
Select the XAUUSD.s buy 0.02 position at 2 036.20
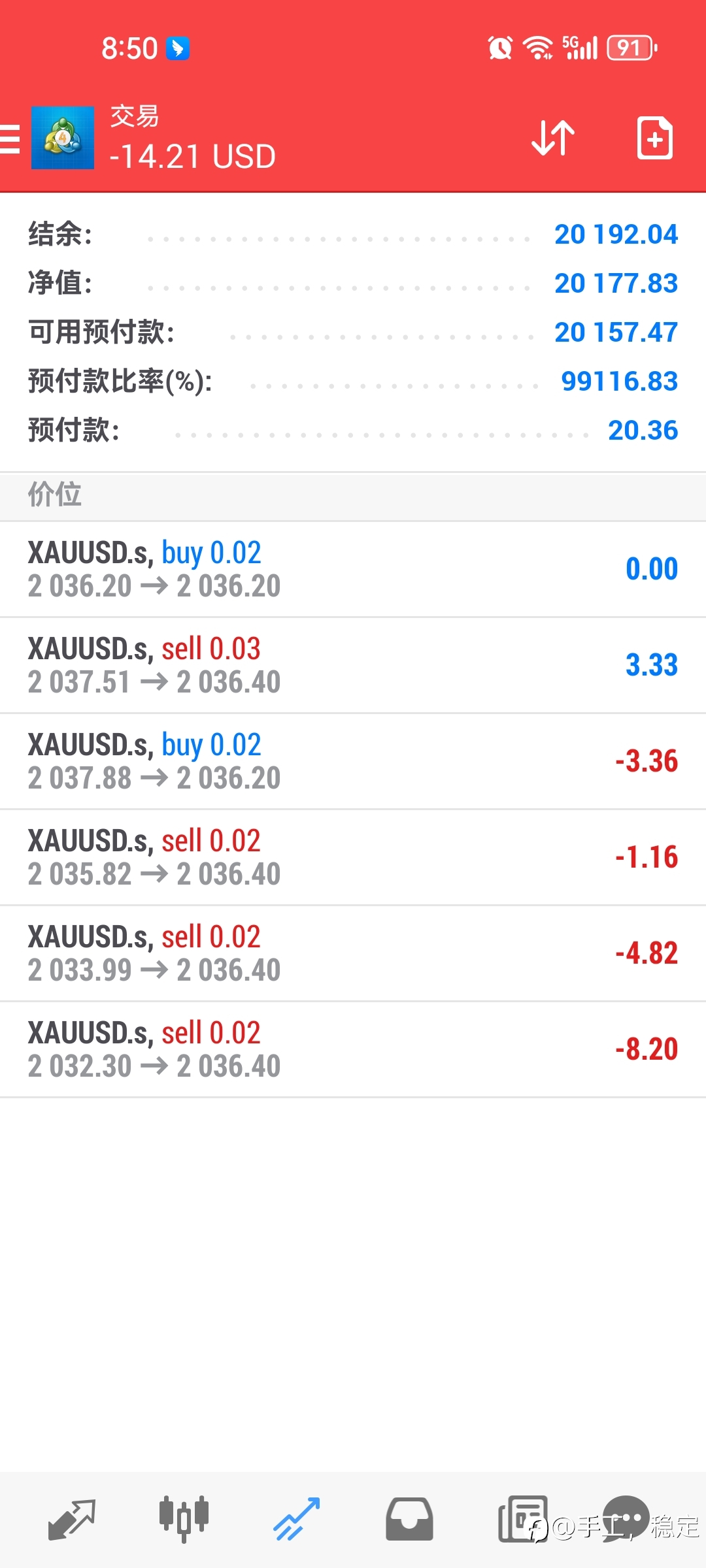(353, 569)
